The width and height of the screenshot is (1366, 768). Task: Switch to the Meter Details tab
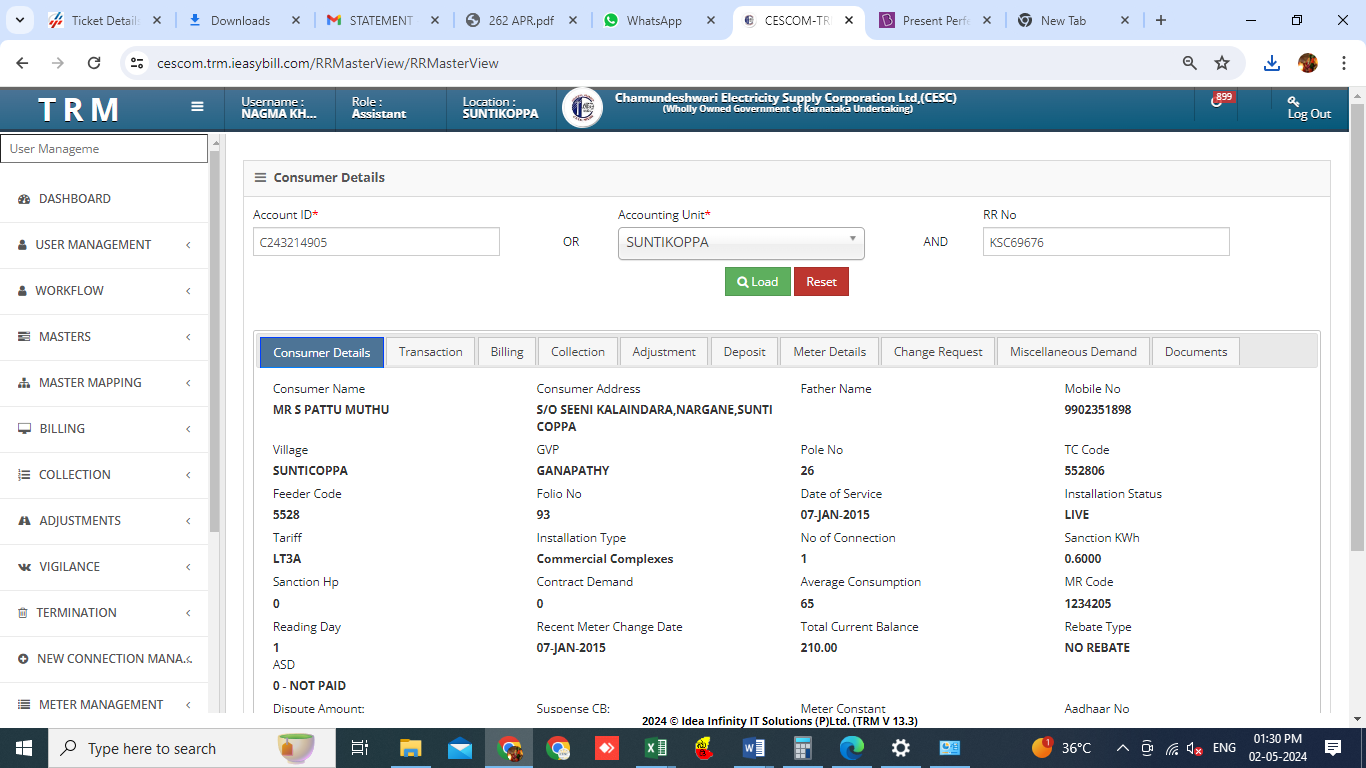(x=829, y=352)
